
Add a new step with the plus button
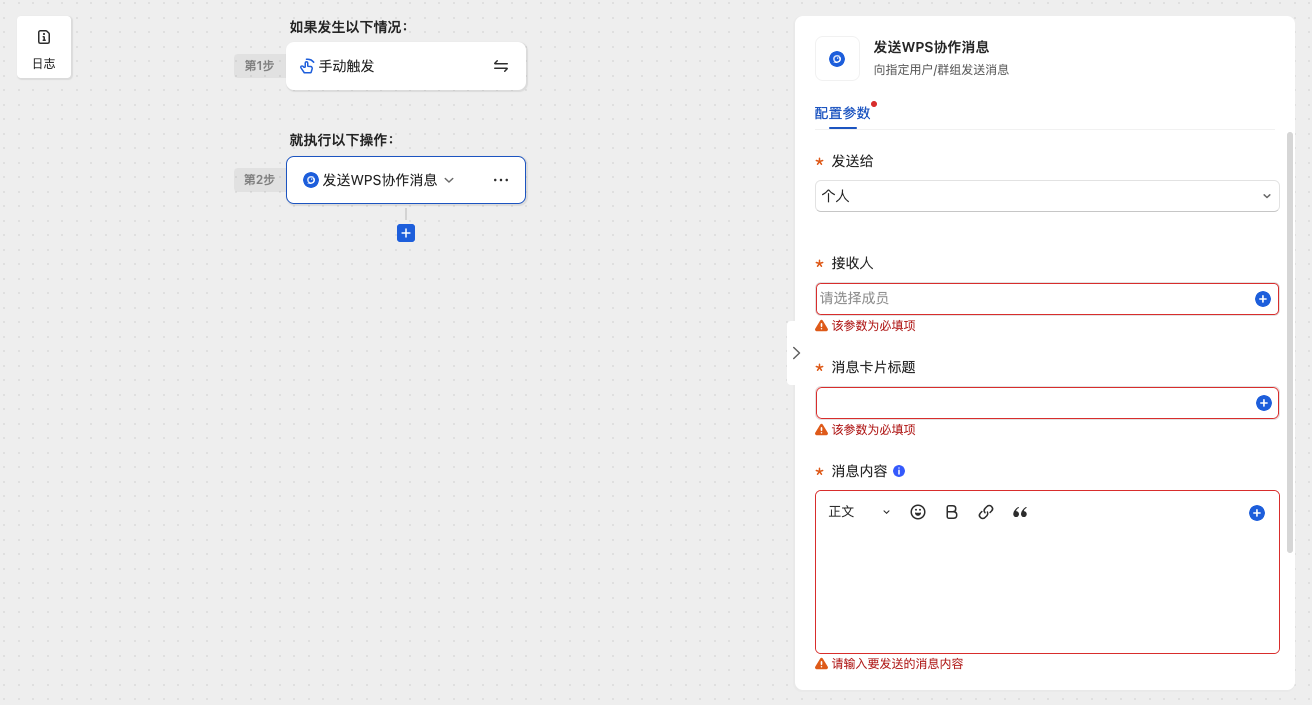point(406,233)
